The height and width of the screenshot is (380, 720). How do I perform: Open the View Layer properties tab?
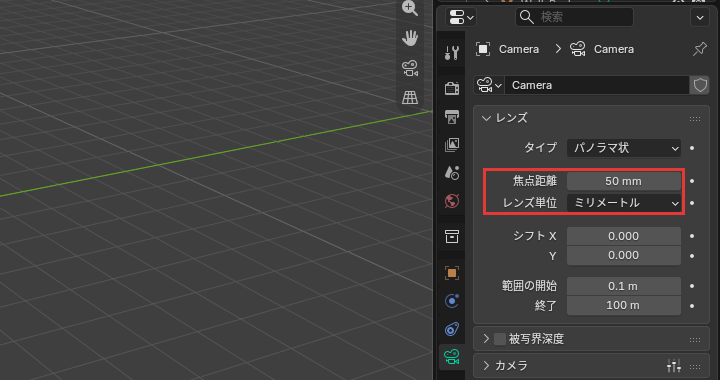tap(452, 145)
